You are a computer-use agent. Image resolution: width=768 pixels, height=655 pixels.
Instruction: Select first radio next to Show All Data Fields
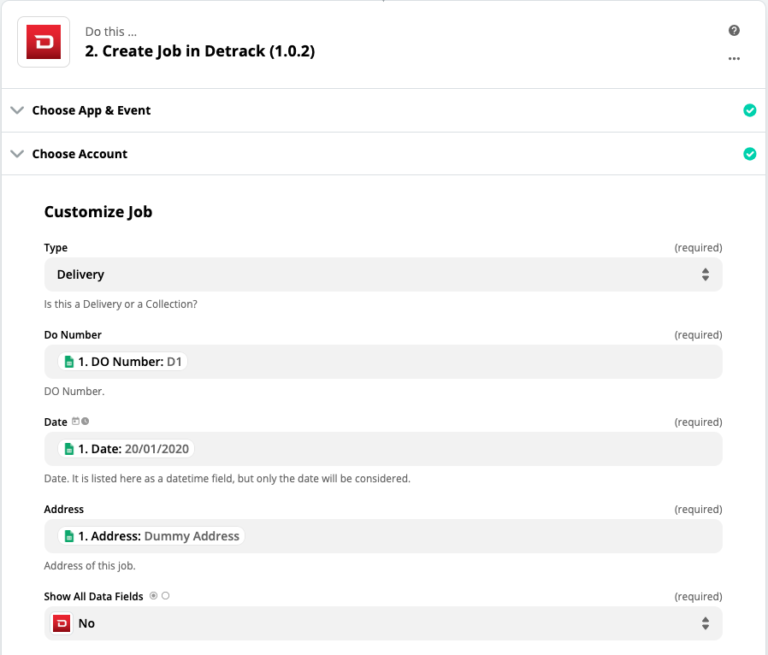153,596
